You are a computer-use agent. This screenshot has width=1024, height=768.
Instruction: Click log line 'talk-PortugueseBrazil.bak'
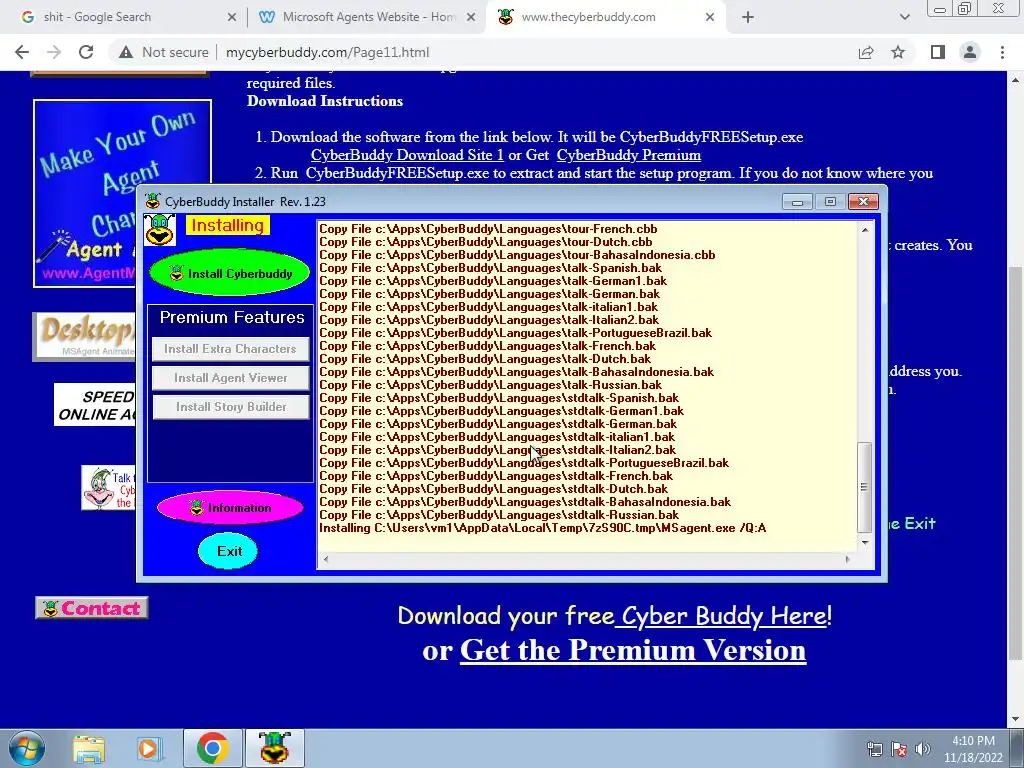point(515,332)
